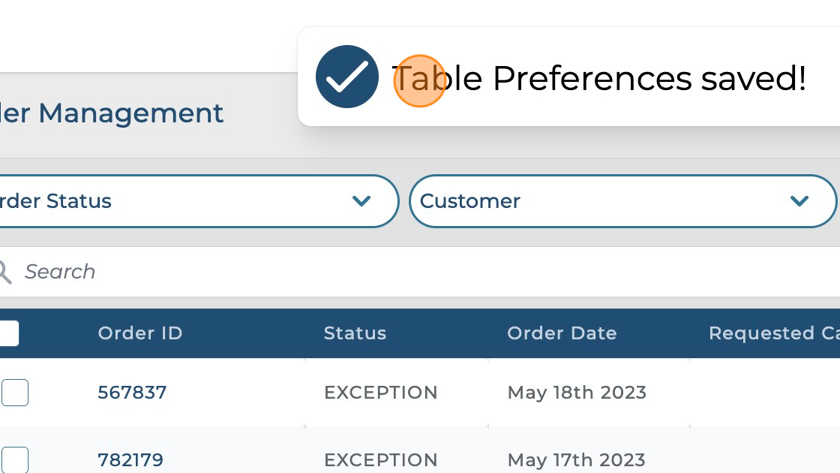Click the EXCEPTION status of order 567837

tap(381, 392)
